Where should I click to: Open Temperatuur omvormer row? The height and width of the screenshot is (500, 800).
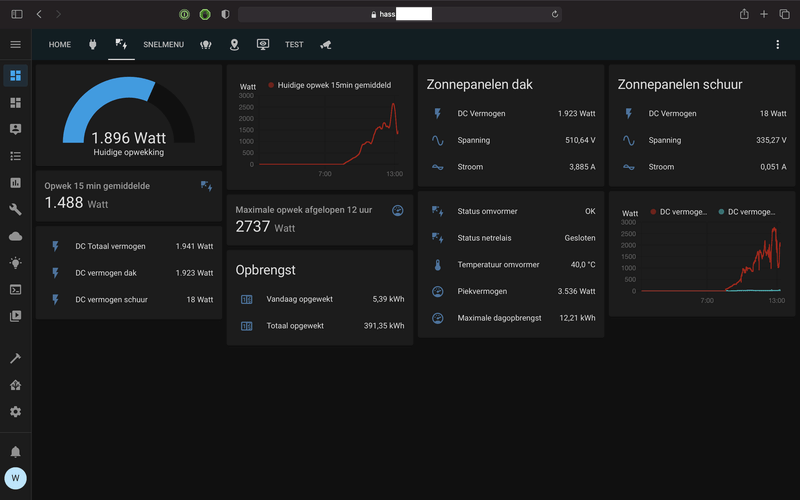click(511, 264)
